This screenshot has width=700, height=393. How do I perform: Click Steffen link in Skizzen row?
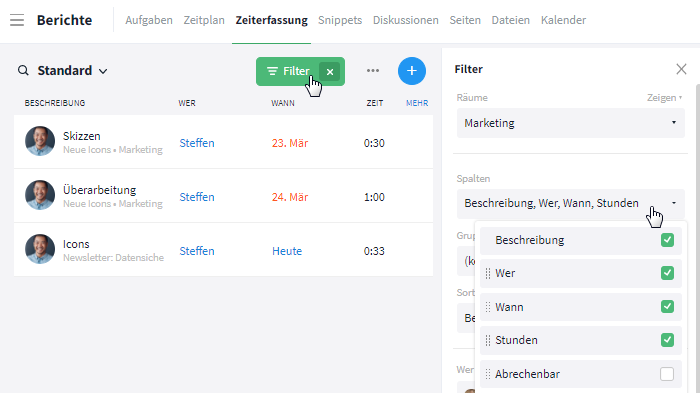coord(197,143)
